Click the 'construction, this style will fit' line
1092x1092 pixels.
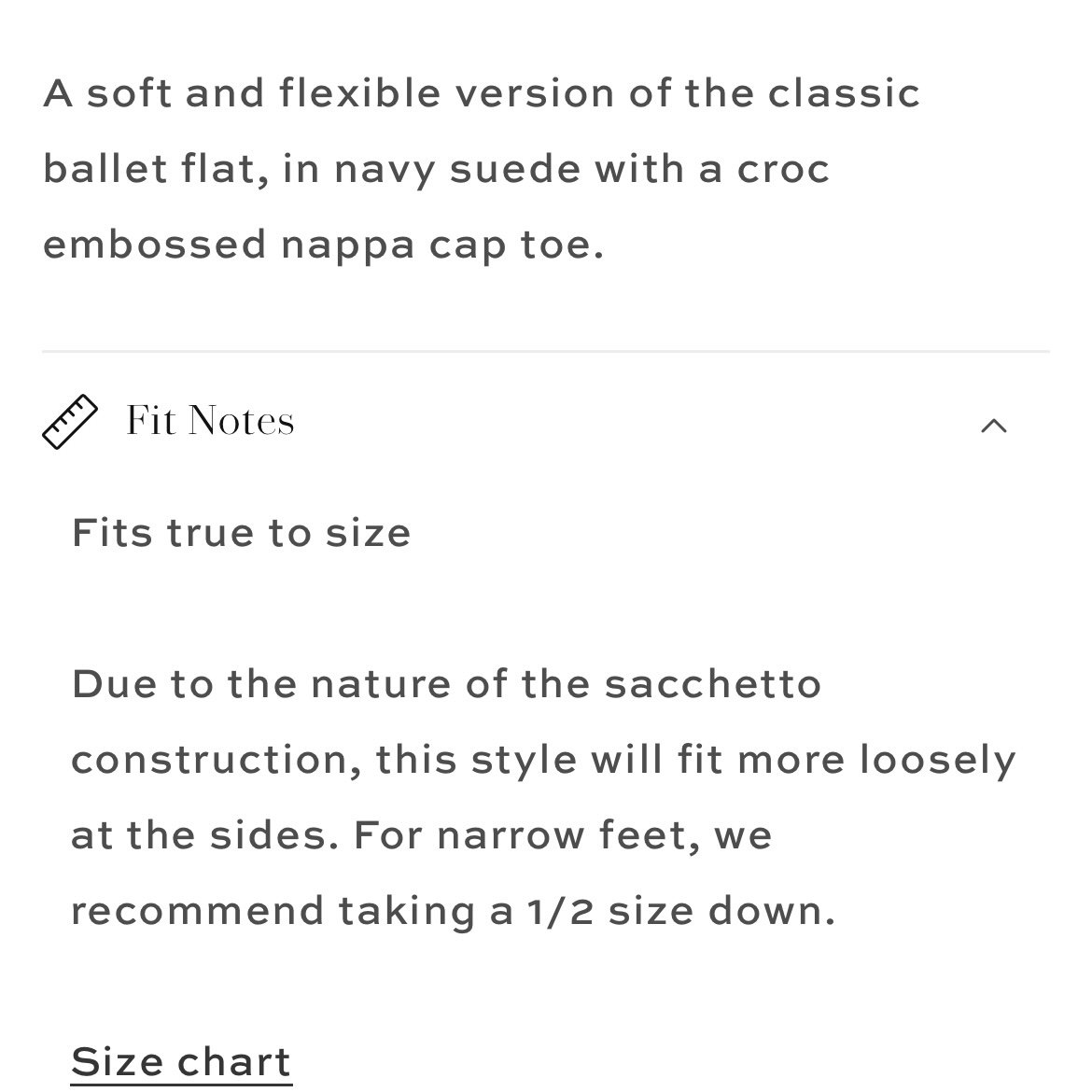(543, 761)
